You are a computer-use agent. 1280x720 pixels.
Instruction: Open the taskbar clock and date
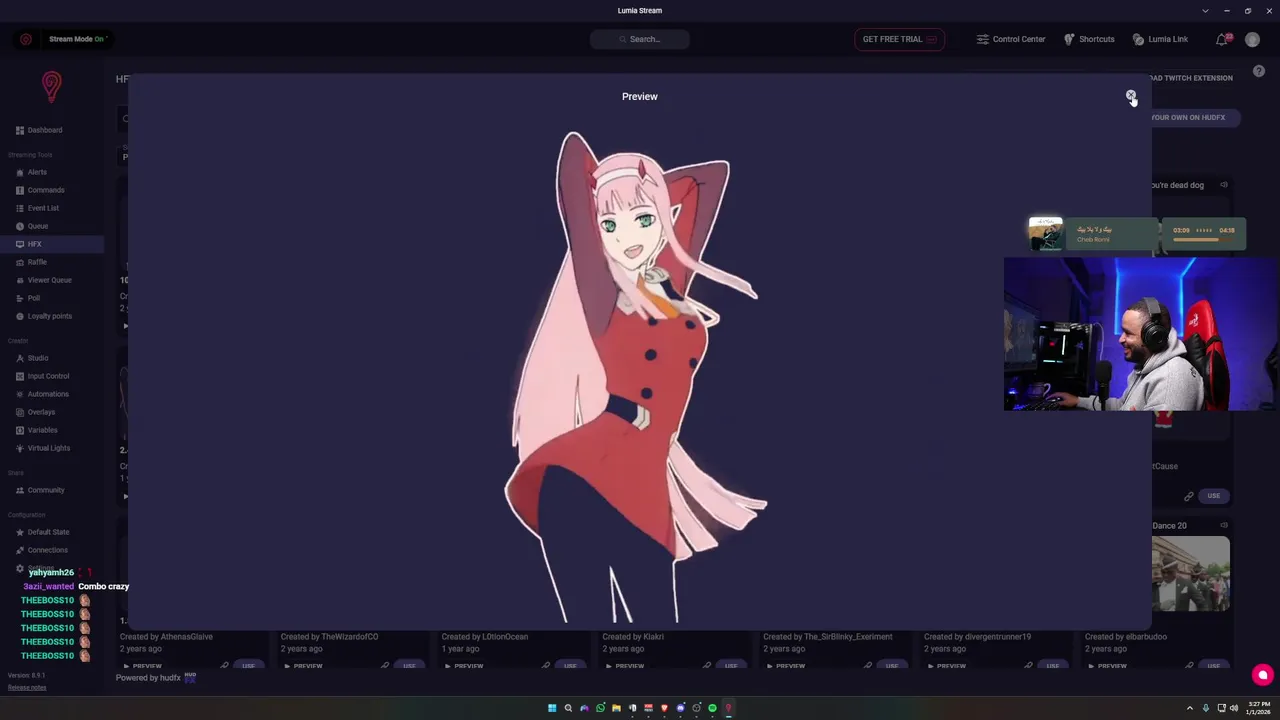coord(1259,708)
